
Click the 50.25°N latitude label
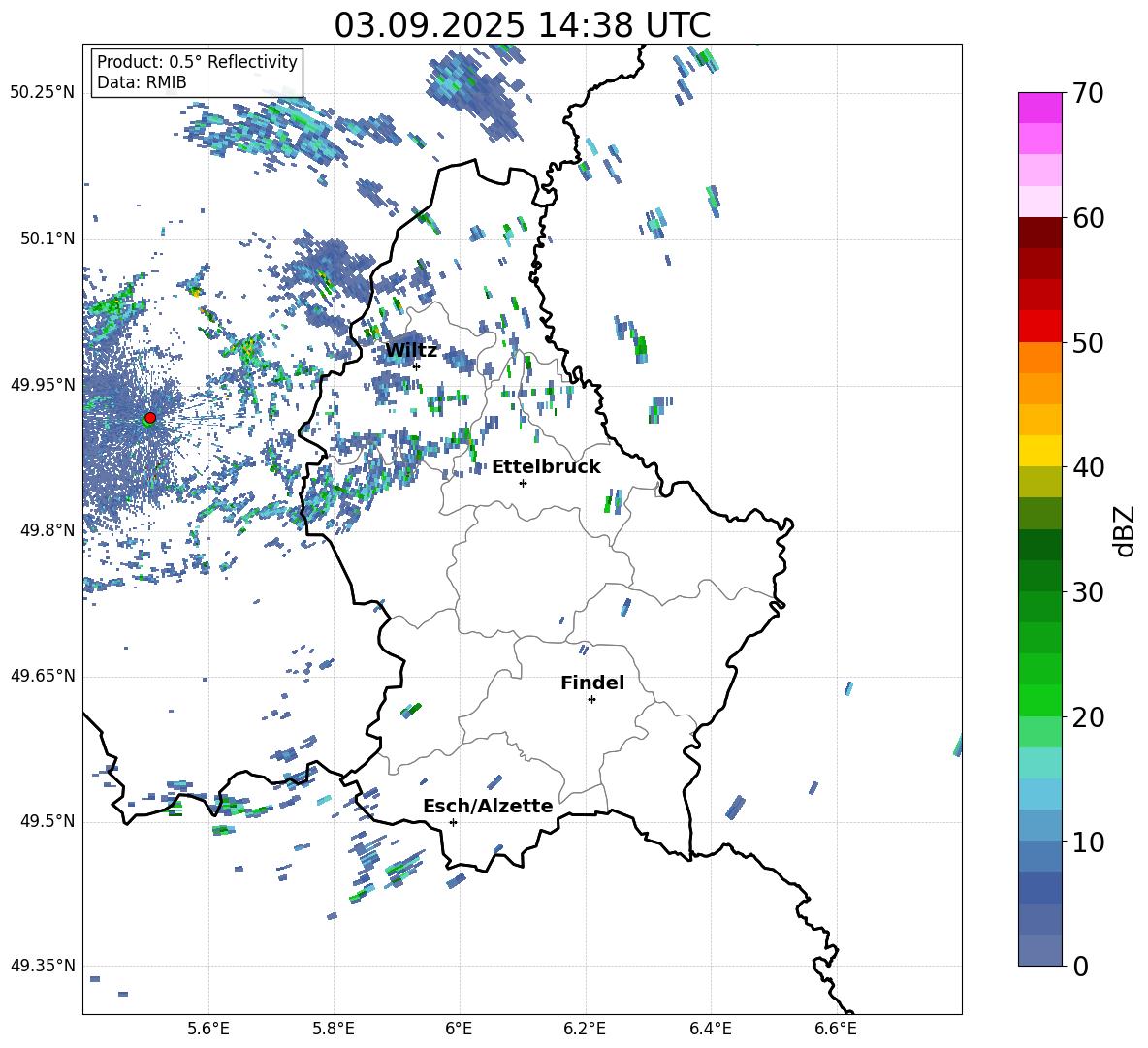[43, 93]
